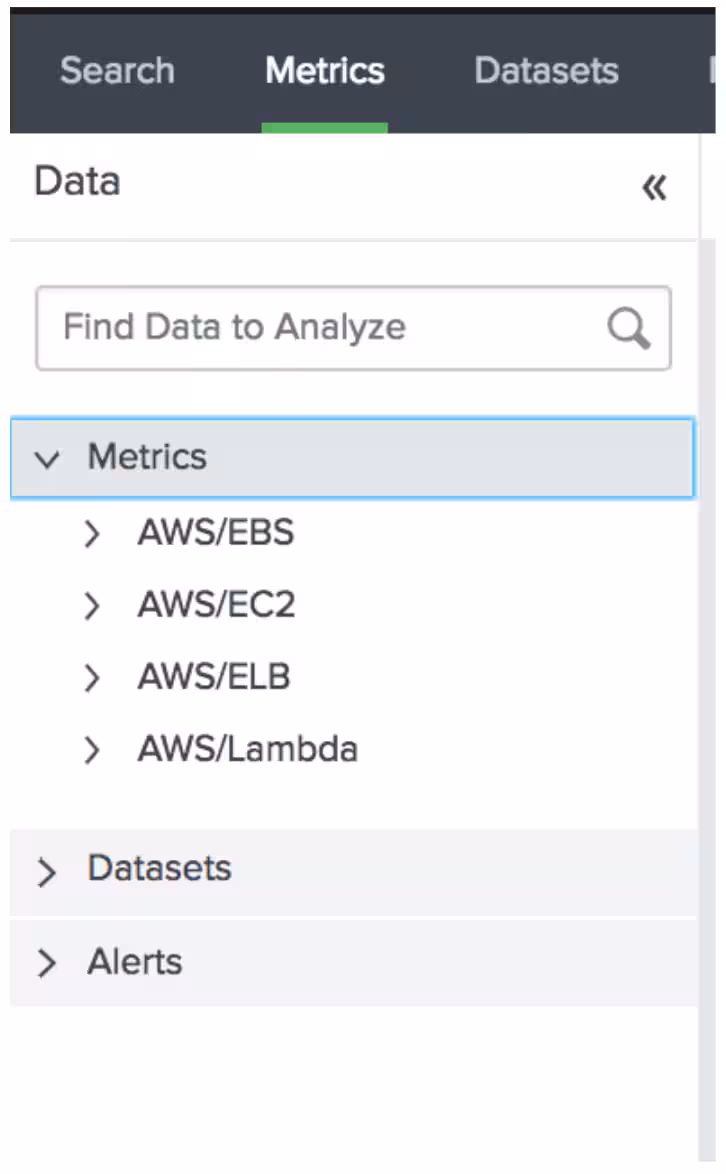Viewport: 726px width, 1174px height.
Task: Open the Search tab
Action: [117, 71]
